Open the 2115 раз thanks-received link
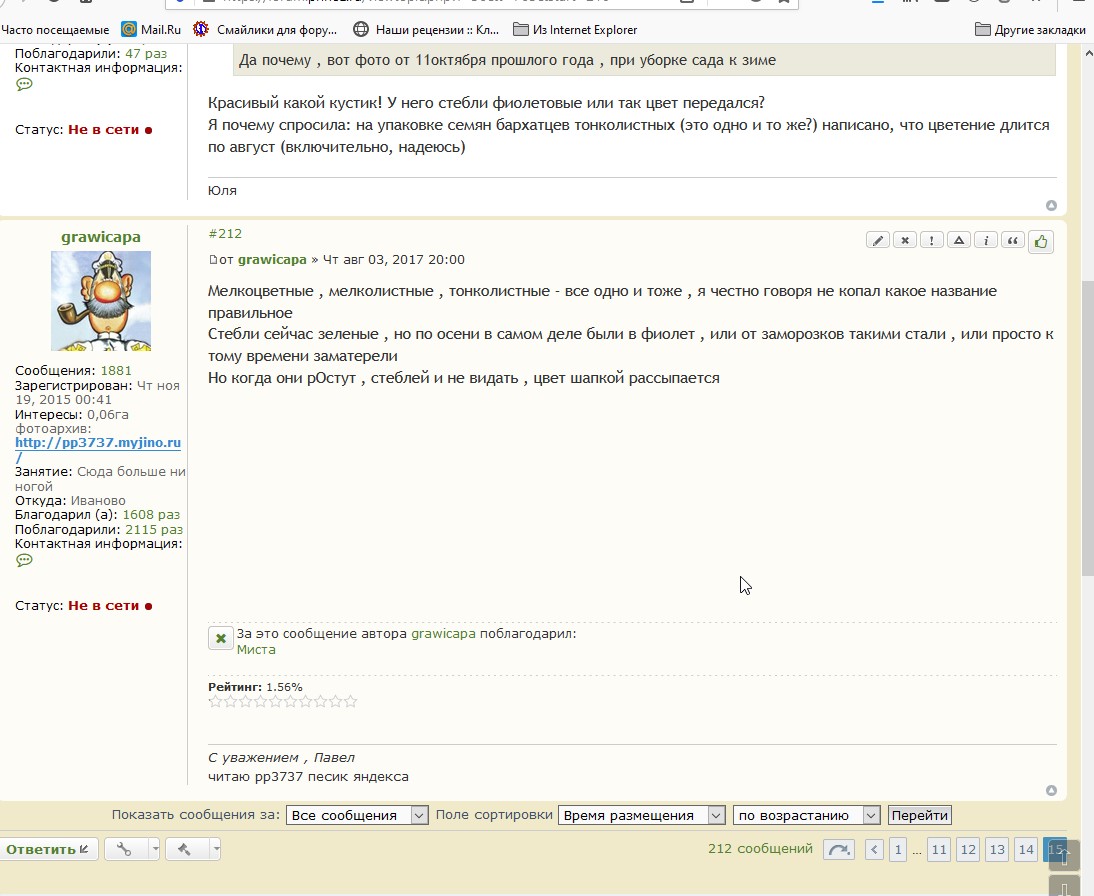 [x=153, y=529]
